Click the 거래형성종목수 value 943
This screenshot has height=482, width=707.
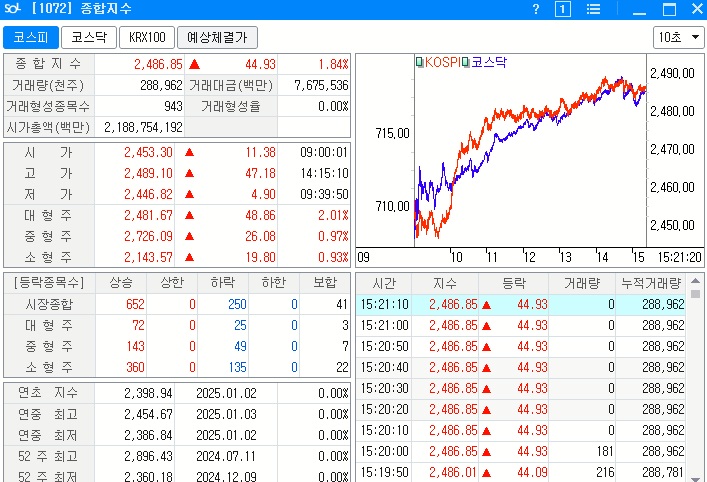coord(173,106)
